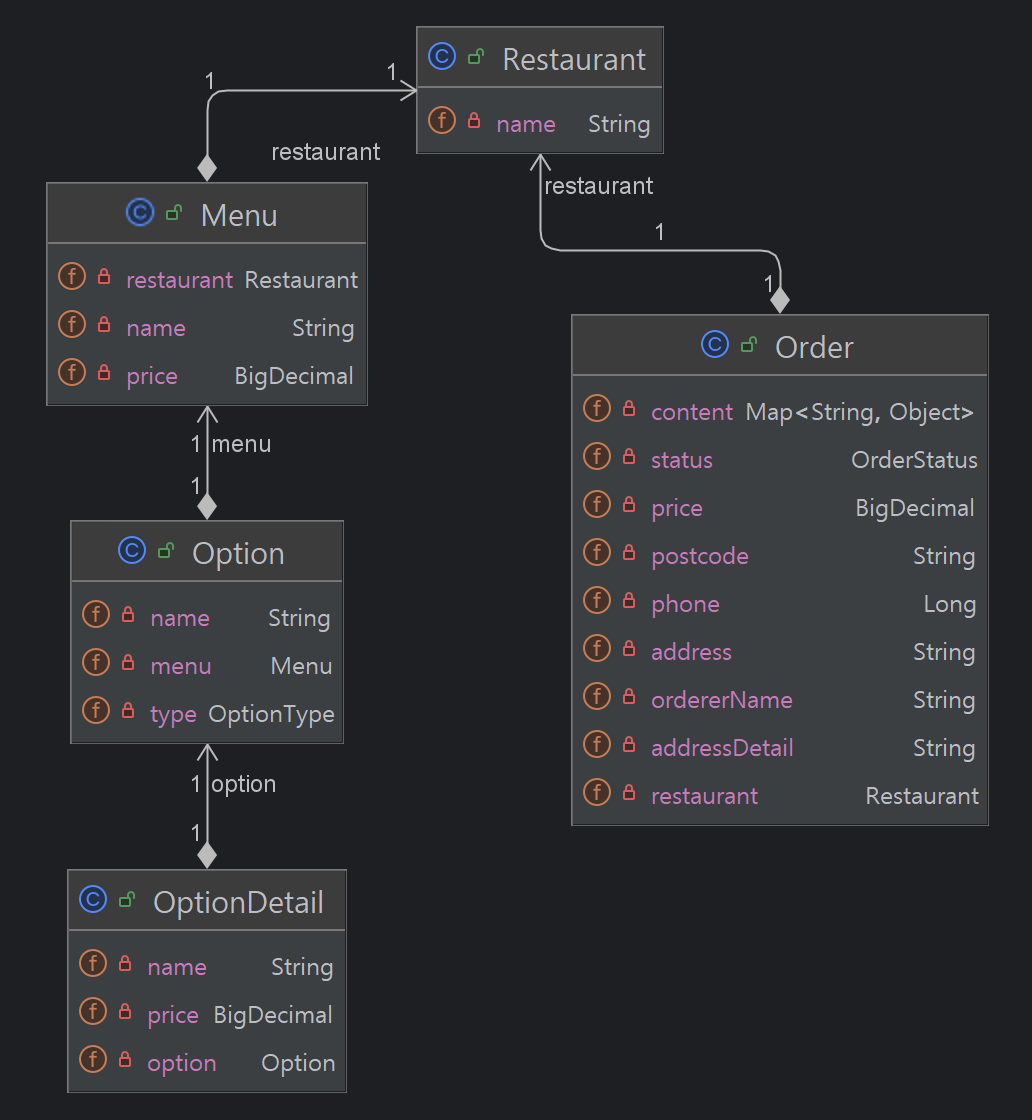Select the postcode field name in Order
This screenshot has width=1032, height=1120.
pyautogui.click(x=700, y=556)
